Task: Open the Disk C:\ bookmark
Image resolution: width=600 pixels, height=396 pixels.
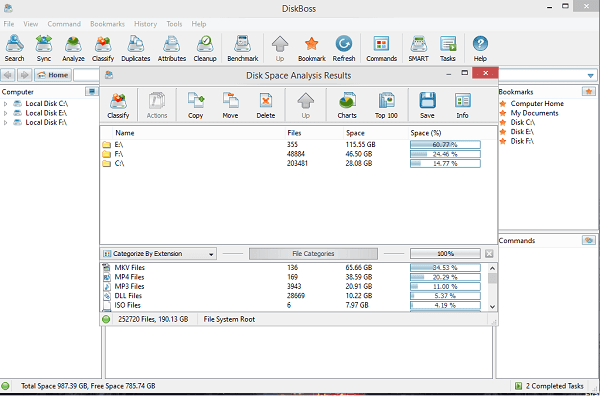Action: pyautogui.click(x=523, y=122)
